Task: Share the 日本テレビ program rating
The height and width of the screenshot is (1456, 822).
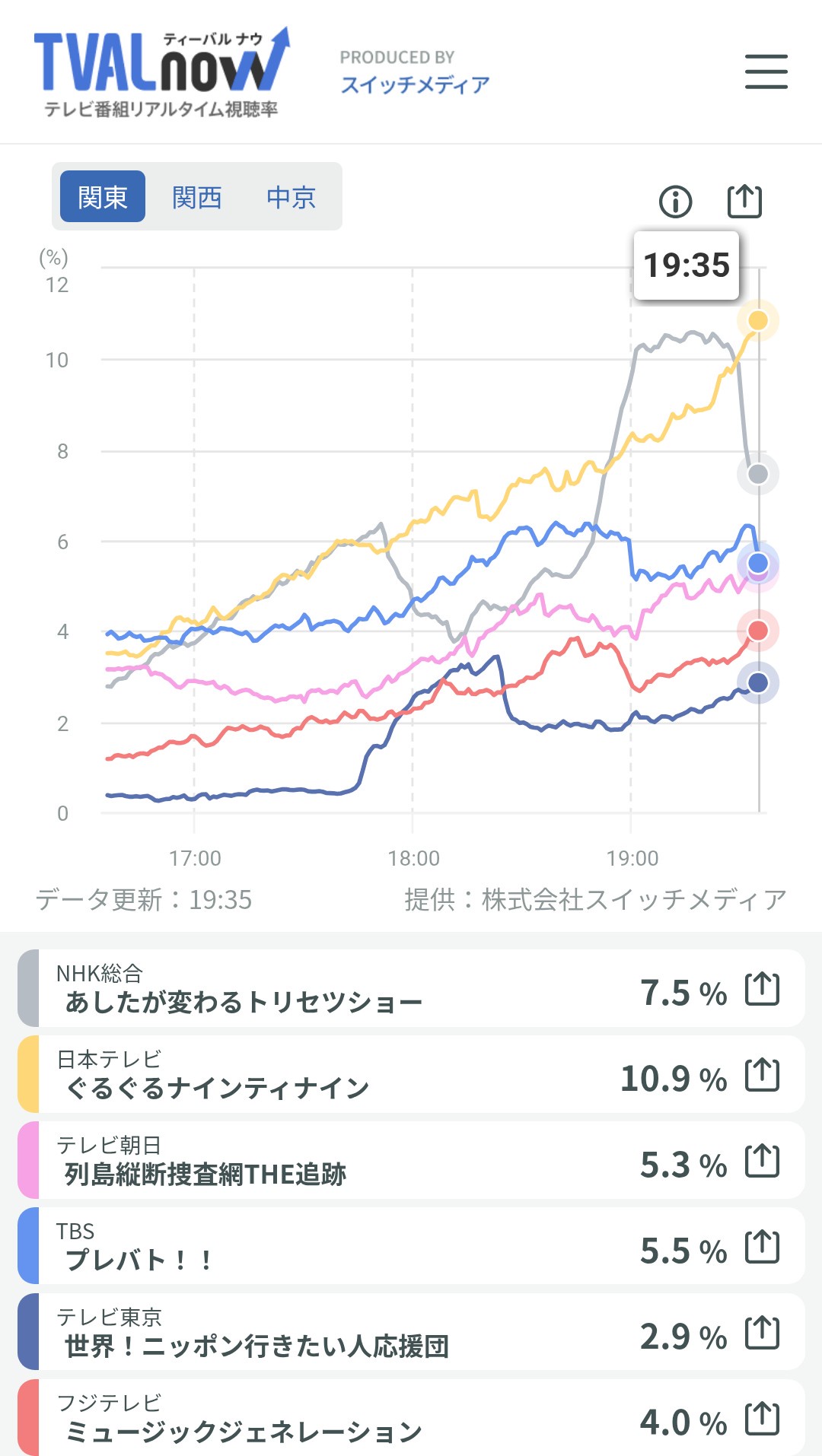Action: [762, 1075]
